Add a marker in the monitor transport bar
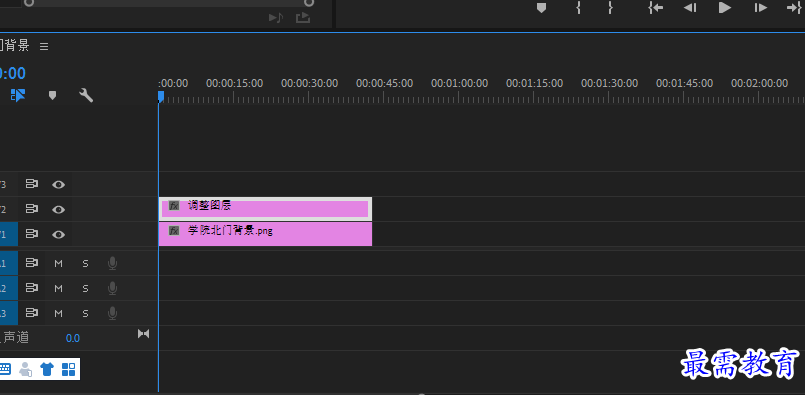This screenshot has width=805, height=395. [x=541, y=8]
